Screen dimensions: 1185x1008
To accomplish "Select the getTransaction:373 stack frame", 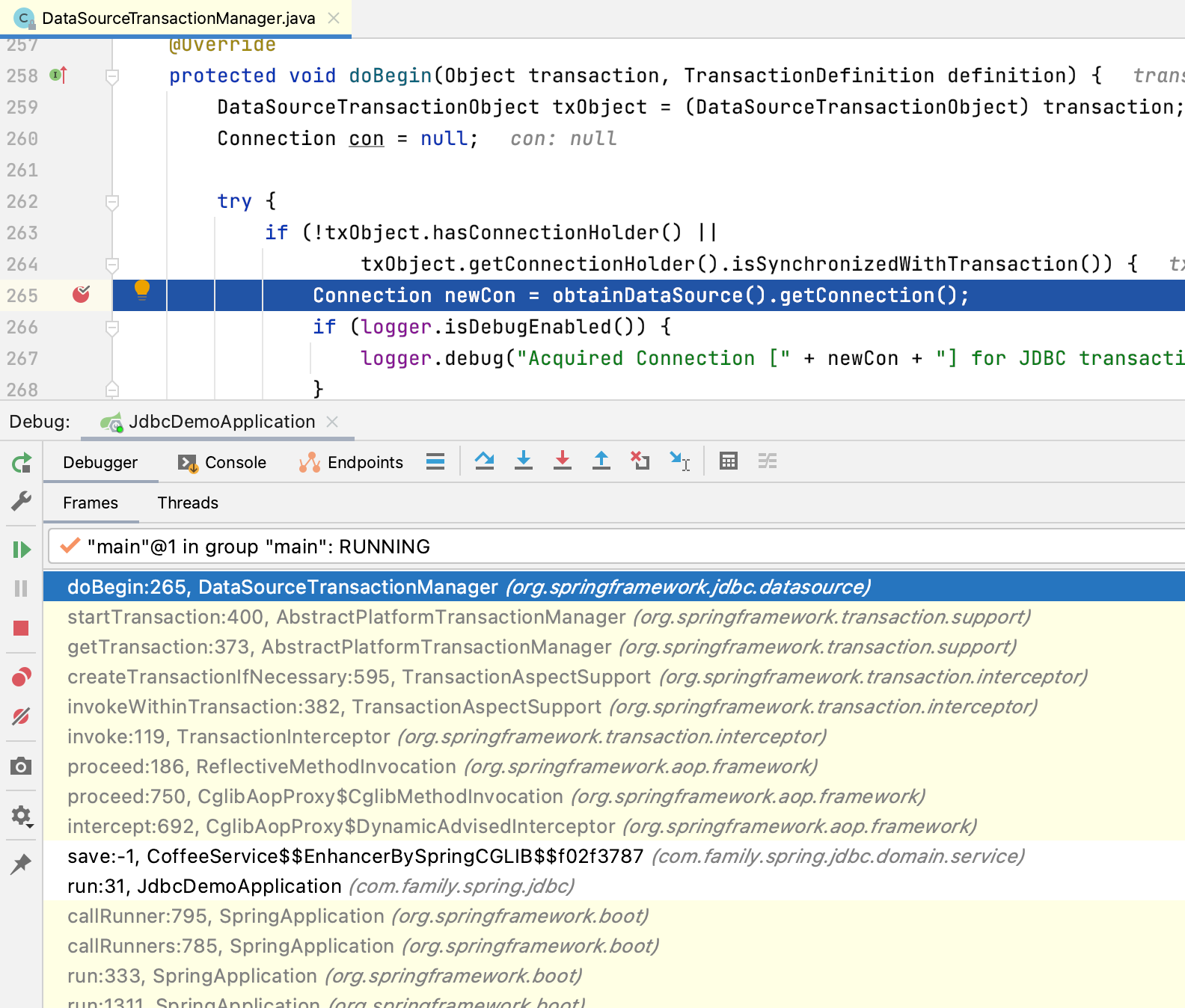I will pyautogui.click(x=614, y=647).
